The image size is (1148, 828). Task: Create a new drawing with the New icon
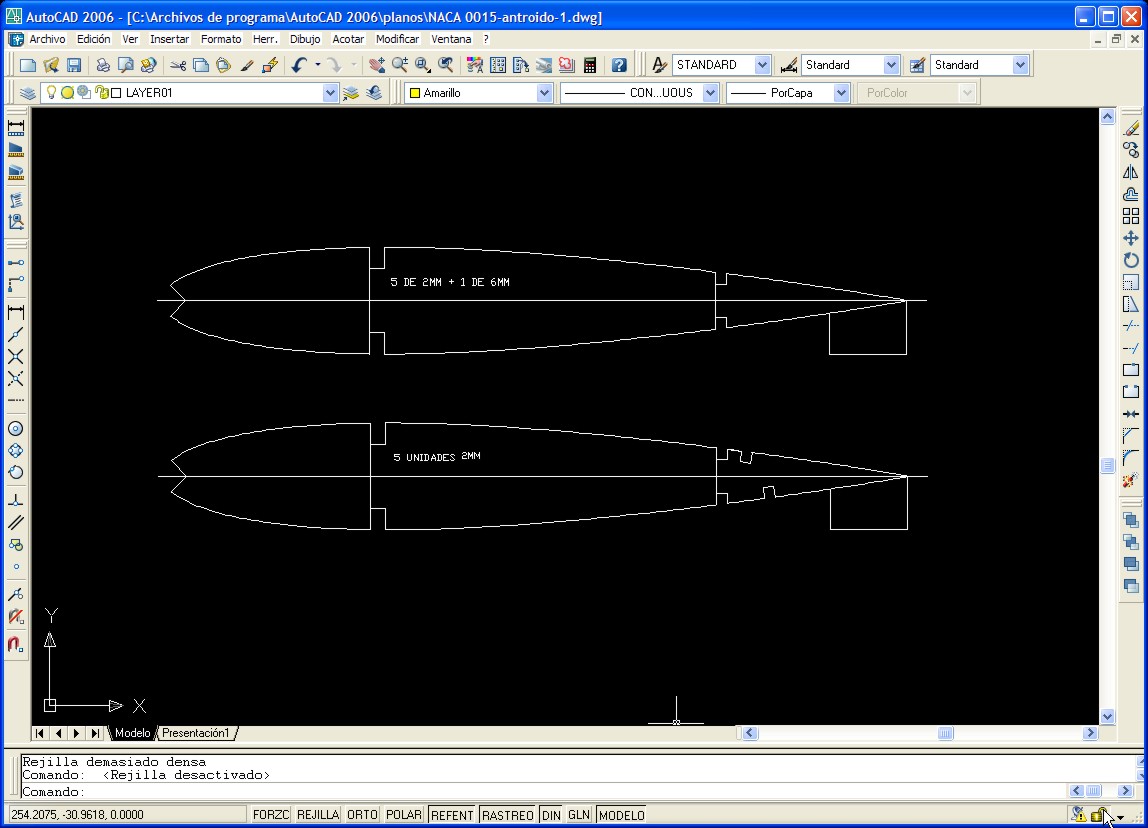coord(28,65)
